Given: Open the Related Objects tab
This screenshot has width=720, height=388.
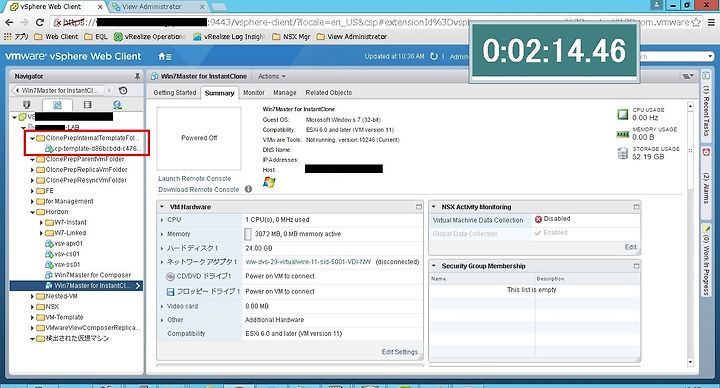Looking at the screenshot, I should [328, 93].
